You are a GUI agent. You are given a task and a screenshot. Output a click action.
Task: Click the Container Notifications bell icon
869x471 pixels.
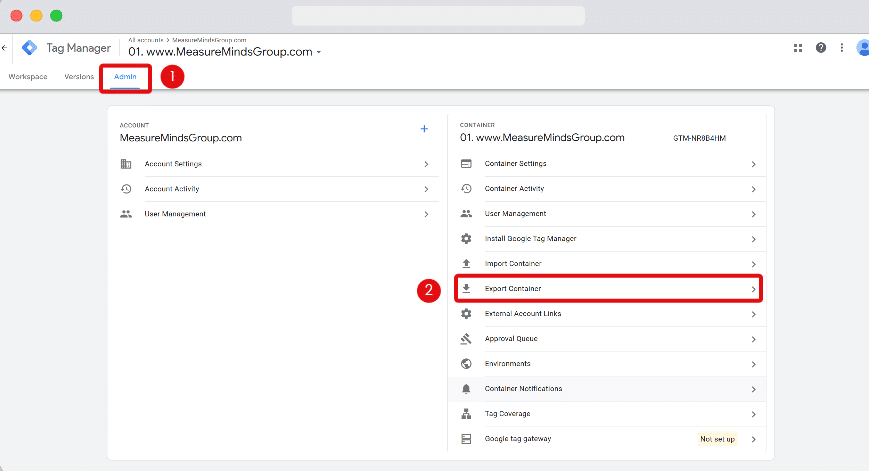click(466, 389)
